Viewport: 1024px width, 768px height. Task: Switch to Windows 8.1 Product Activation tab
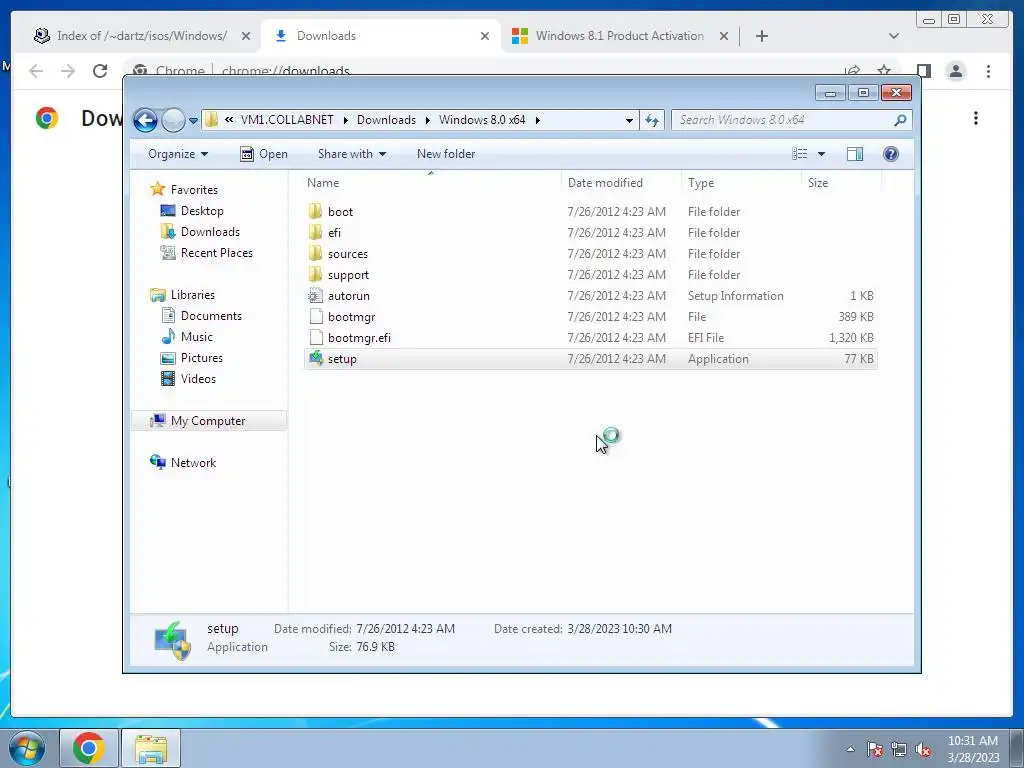pyautogui.click(x=619, y=36)
